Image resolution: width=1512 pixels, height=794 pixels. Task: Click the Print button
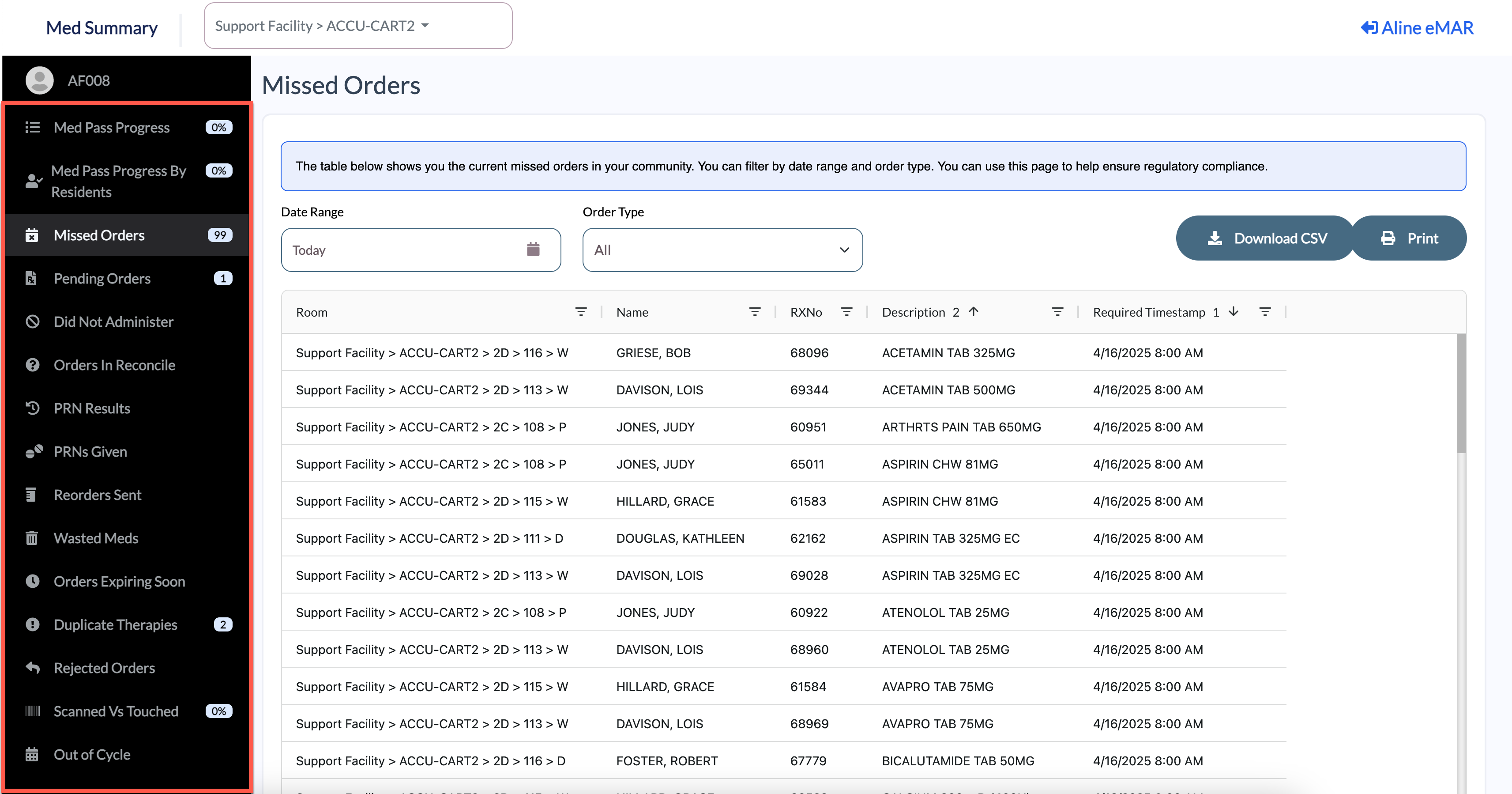pos(1409,238)
